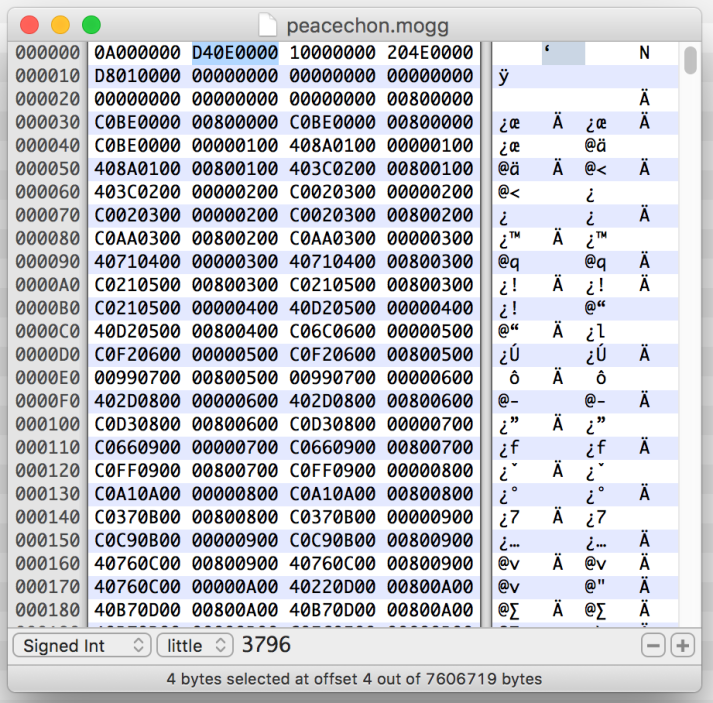Click the ÿ character in text column
Screen dimensions: 713x703
pos(505,77)
